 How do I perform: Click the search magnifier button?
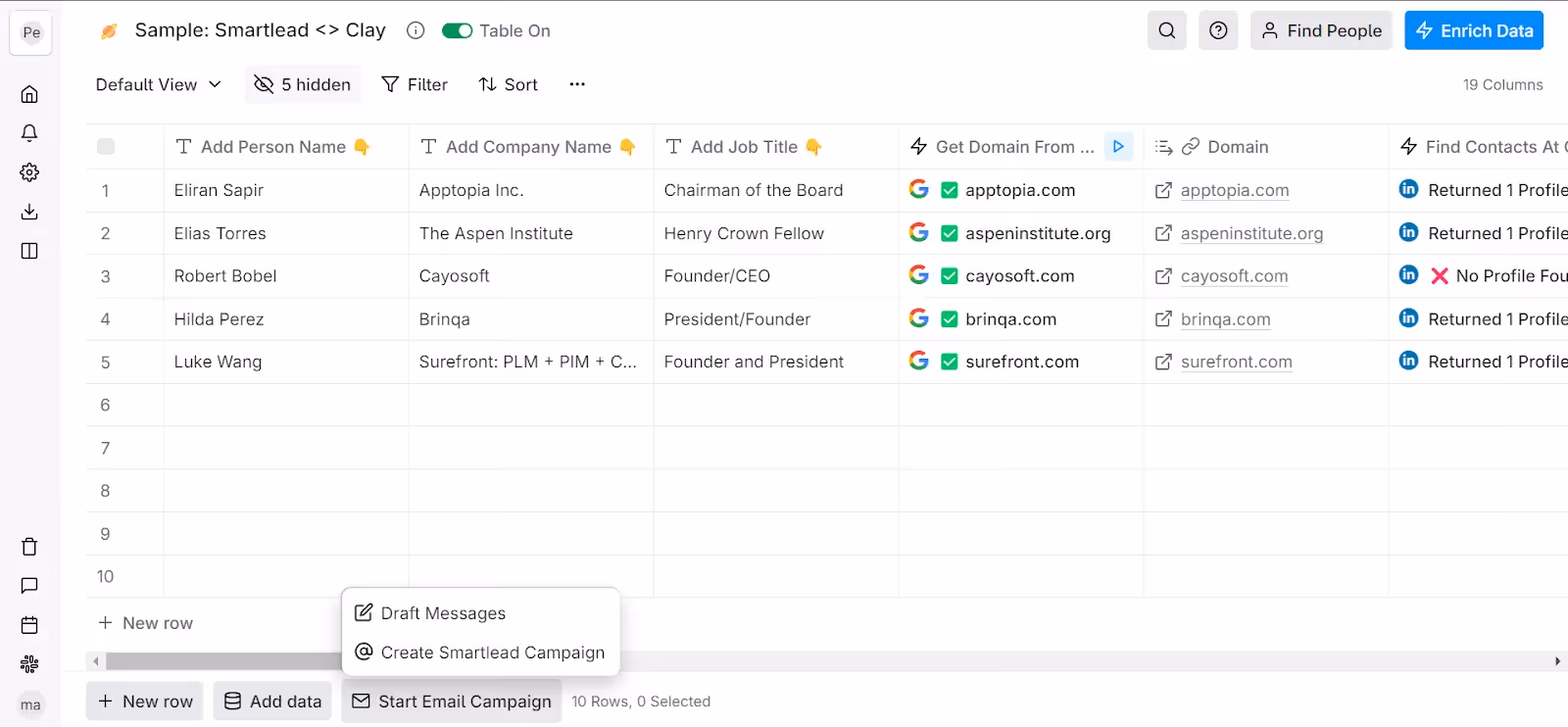click(x=1166, y=30)
